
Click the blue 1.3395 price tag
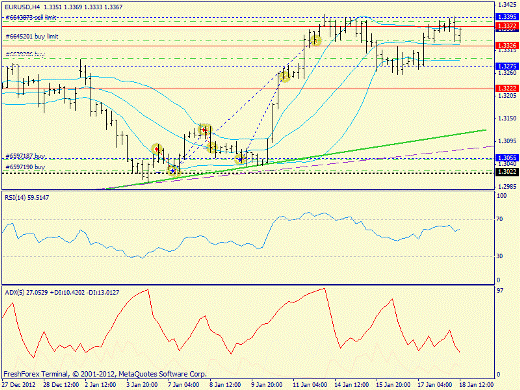[507, 17]
